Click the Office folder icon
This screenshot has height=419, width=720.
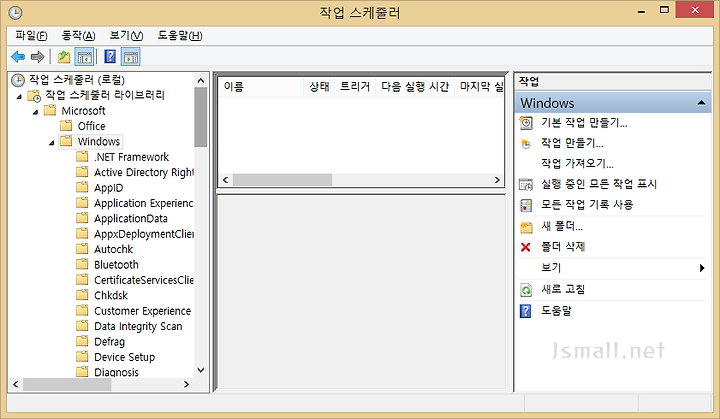click(x=67, y=125)
